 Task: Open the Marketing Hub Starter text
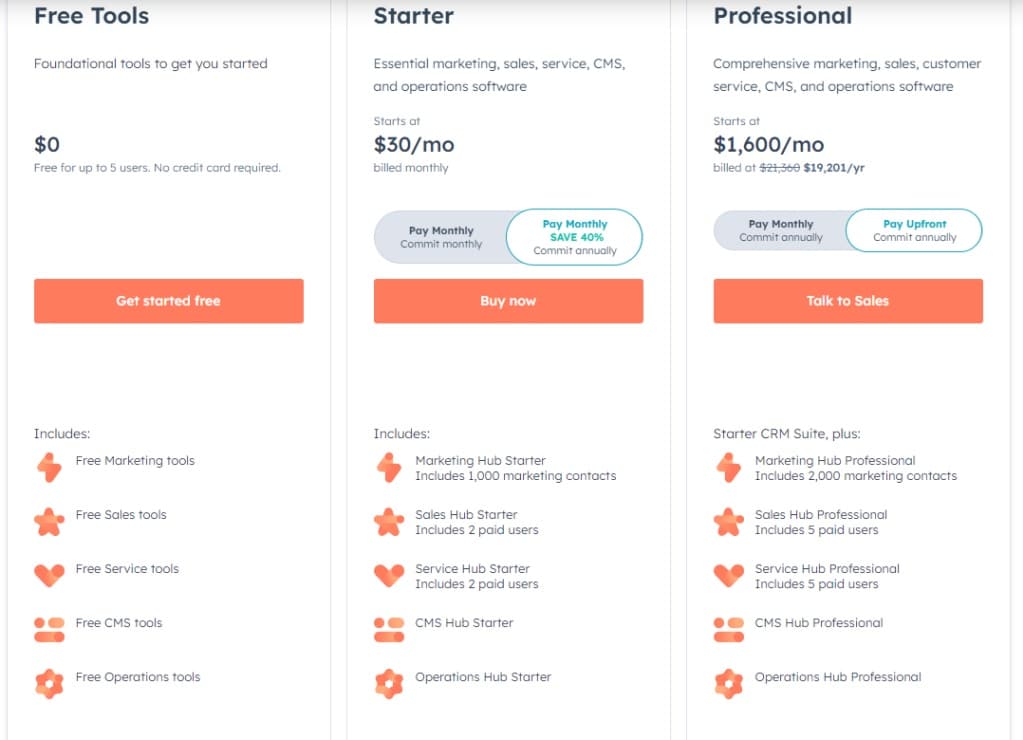(x=480, y=461)
